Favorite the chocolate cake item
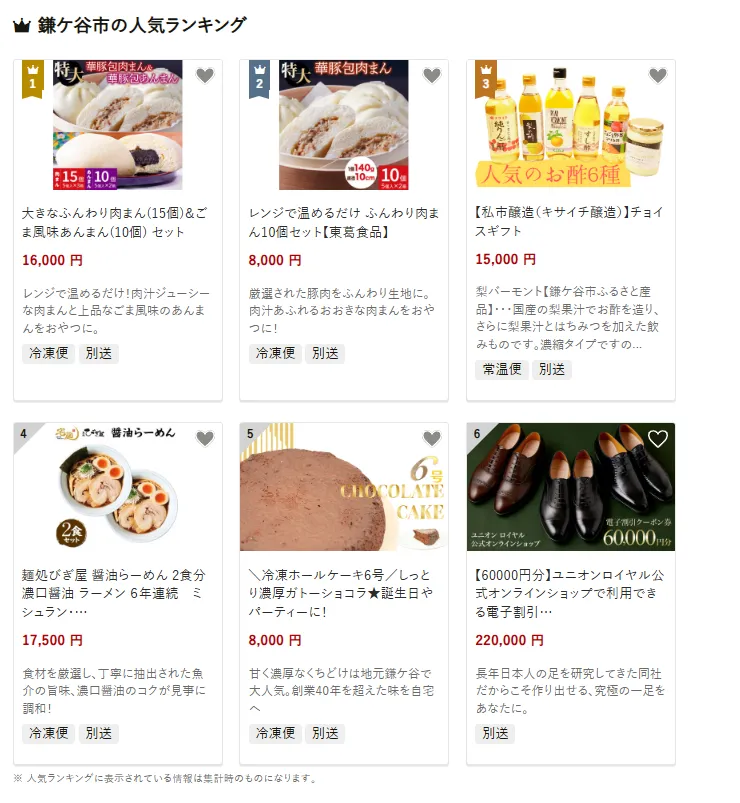740x803 pixels. coord(432,438)
